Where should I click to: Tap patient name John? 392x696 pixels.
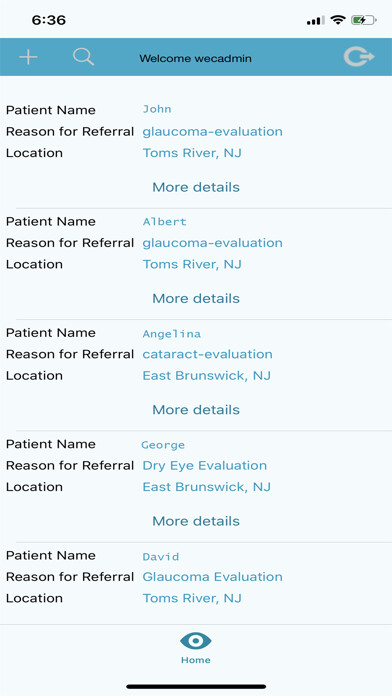pyautogui.click(x=157, y=109)
